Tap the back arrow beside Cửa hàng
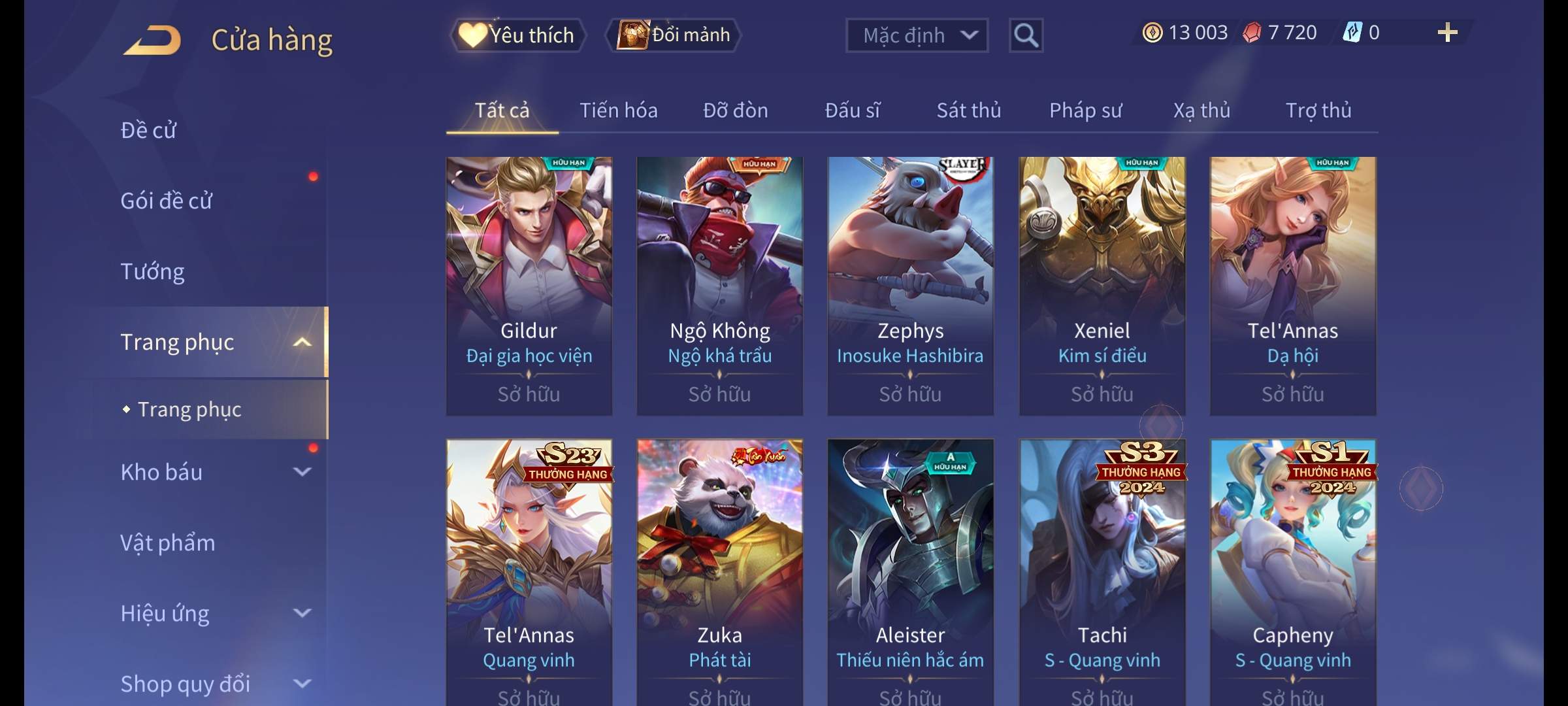The width and height of the screenshot is (1568, 706). pos(152,40)
